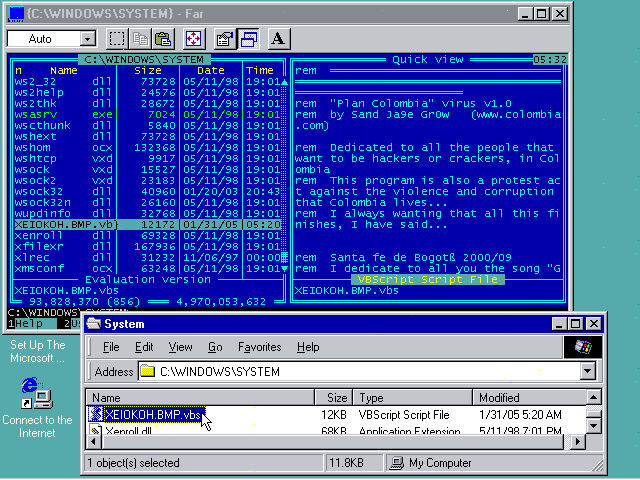
Task: Select wsock vxd row in Far panel
Action: (147, 170)
